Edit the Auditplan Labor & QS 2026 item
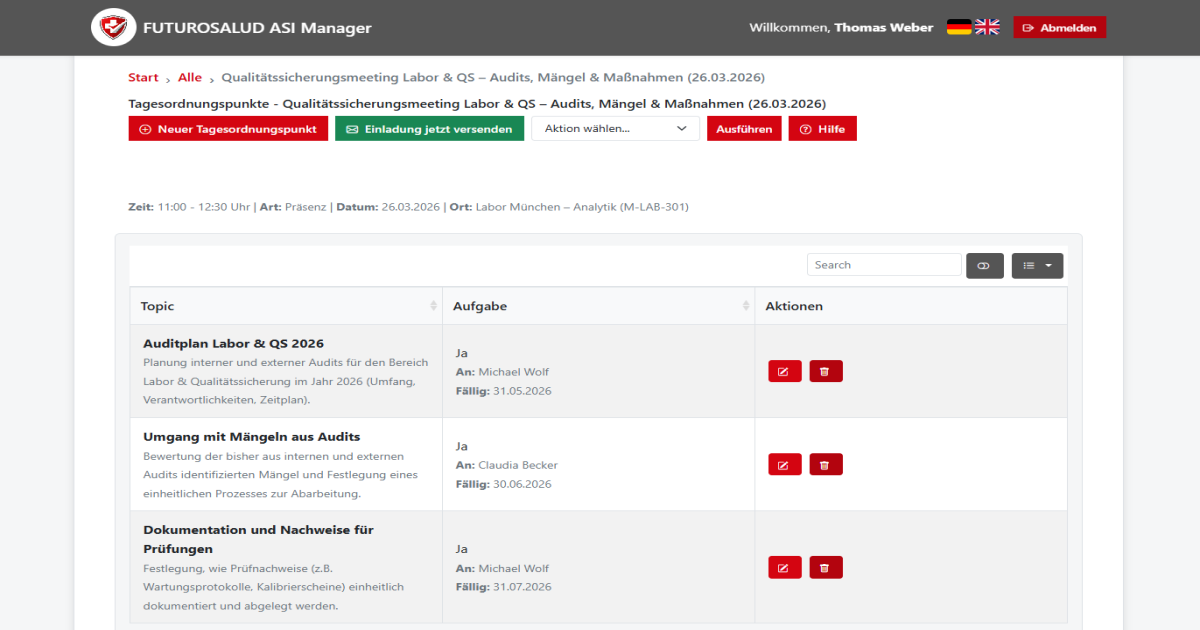 pos(784,372)
